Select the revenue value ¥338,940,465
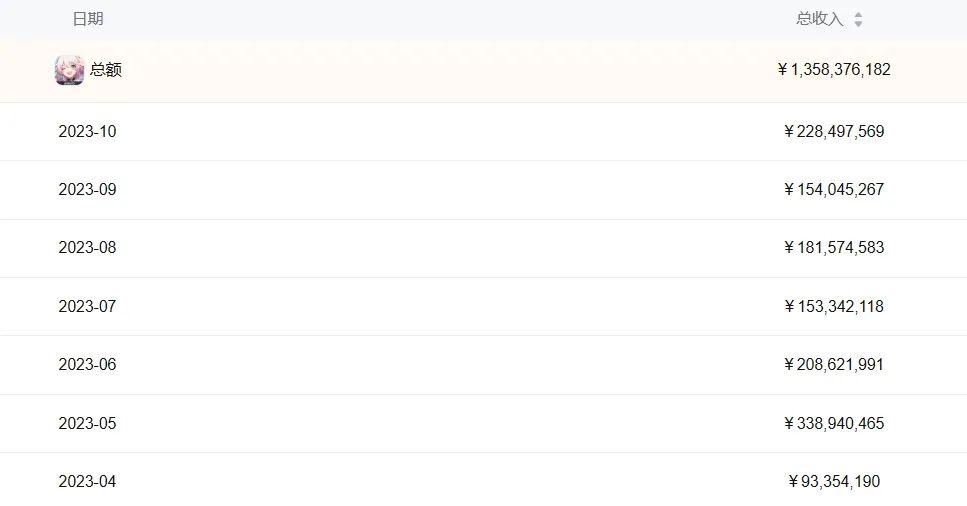Screen dimensions: 967x506 834,423
